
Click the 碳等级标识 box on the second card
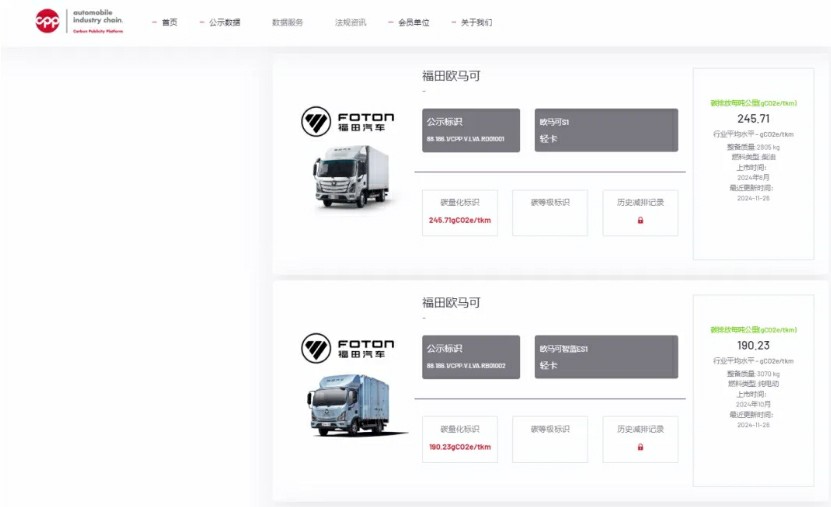tap(550, 439)
